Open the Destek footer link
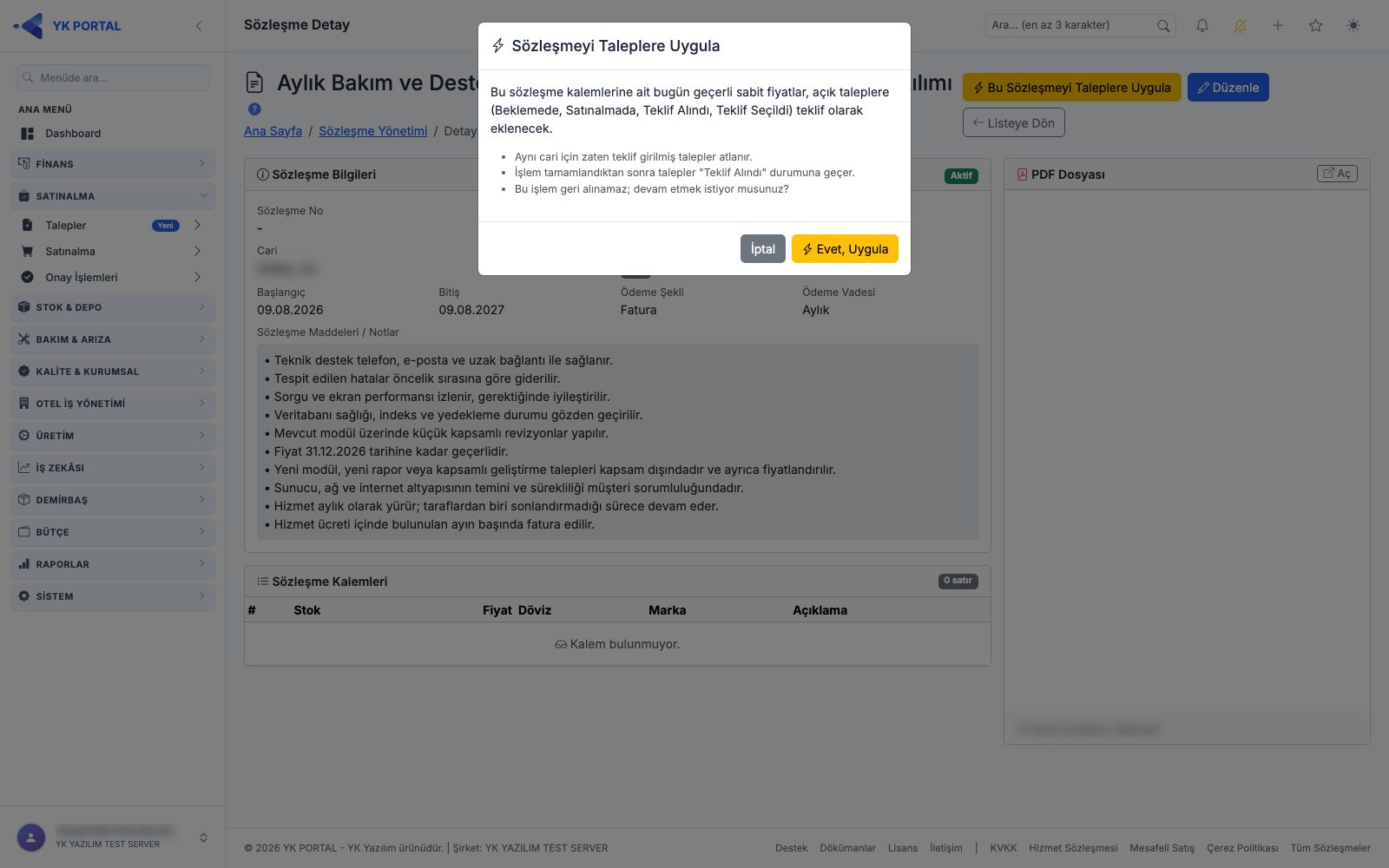Screen dimensions: 1389x868 click(x=791, y=848)
